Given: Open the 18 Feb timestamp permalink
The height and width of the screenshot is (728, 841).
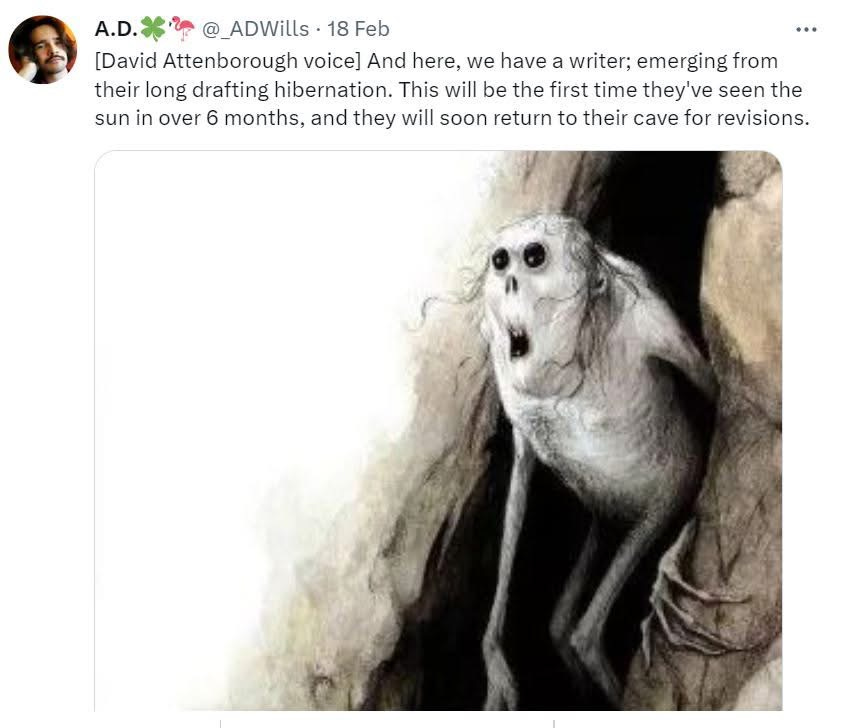Looking at the screenshot, I should [x=358, y=29].
